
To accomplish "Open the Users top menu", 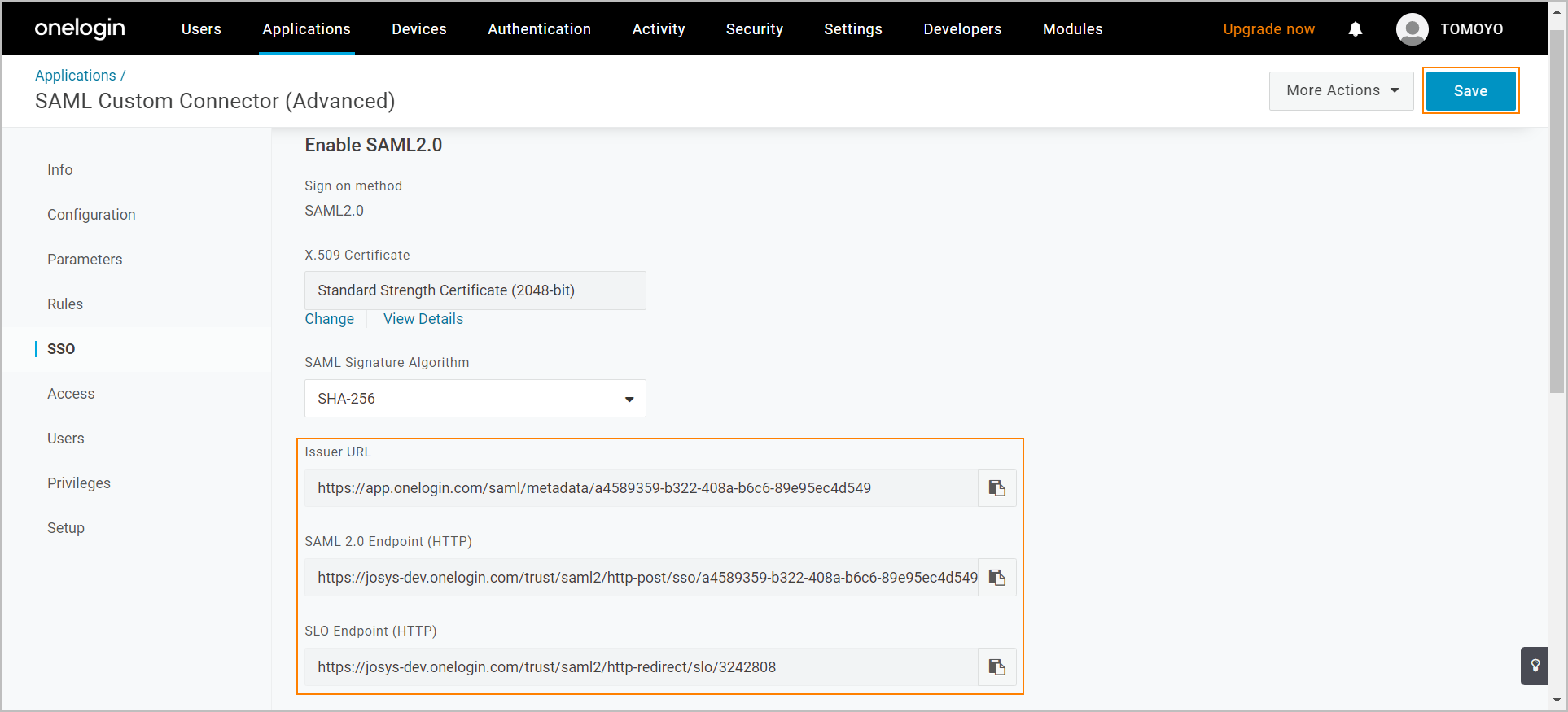I will (201, 29).
